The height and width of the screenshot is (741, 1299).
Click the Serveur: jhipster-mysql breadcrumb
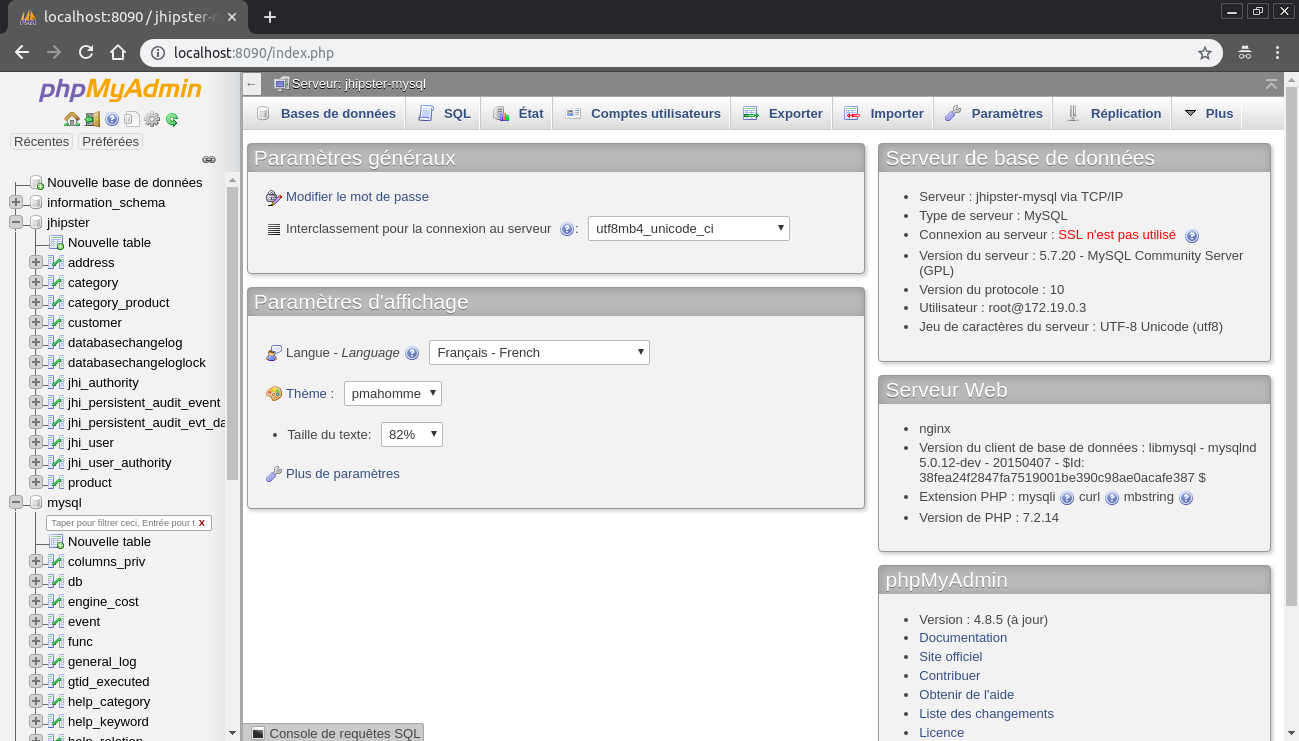358,84
